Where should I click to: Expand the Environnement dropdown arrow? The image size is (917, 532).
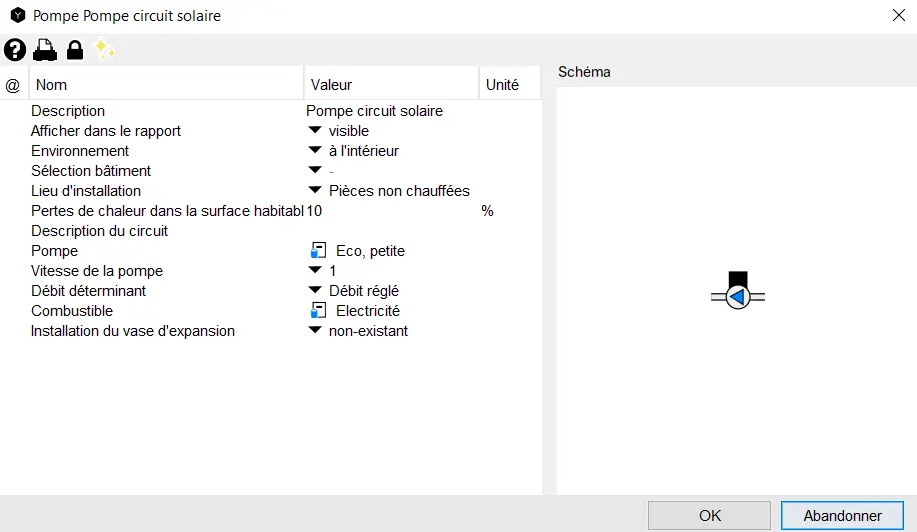pyautogui.click(x=315, y=151)
